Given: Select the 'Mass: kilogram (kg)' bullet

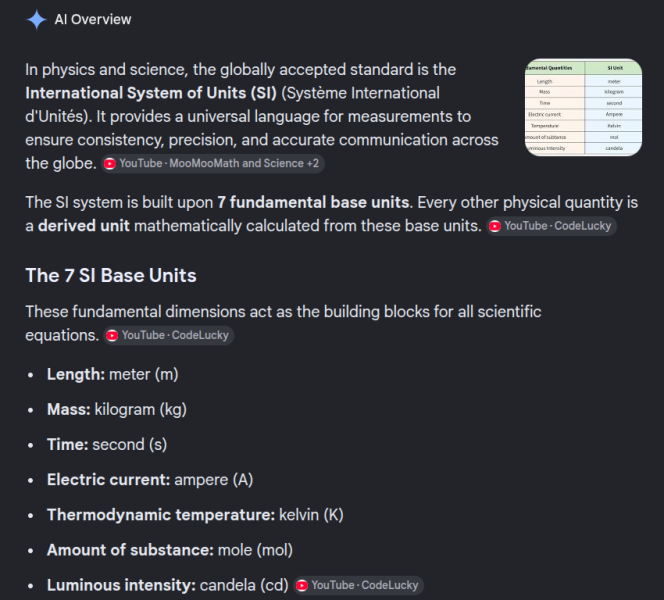Looking at the screenshot, I should pyautogui.click(x=117, y=410).
